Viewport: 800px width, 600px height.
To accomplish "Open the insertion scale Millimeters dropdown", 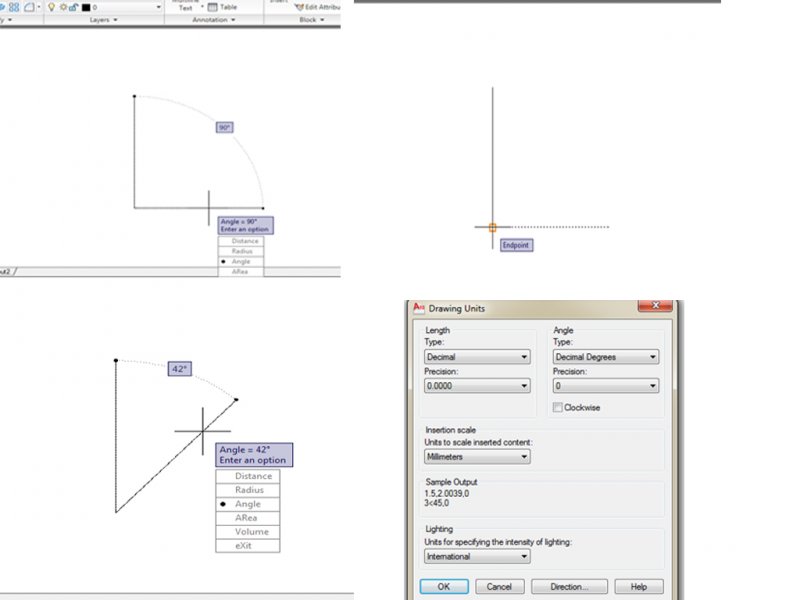I will [x=477, y=457].
